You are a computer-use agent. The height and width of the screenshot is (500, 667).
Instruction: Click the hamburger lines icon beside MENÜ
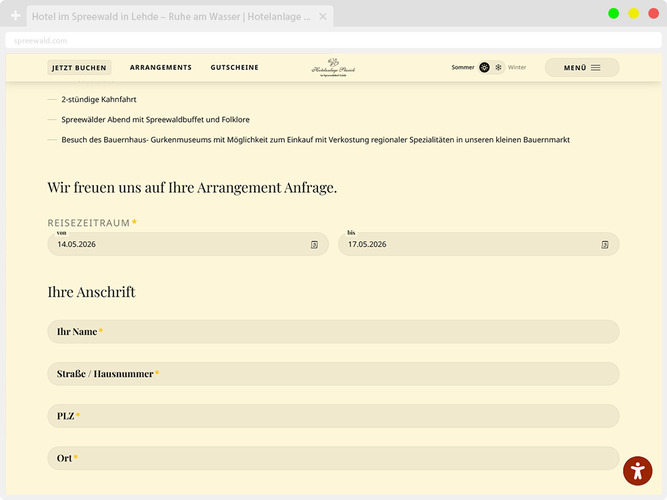point(596,68)
